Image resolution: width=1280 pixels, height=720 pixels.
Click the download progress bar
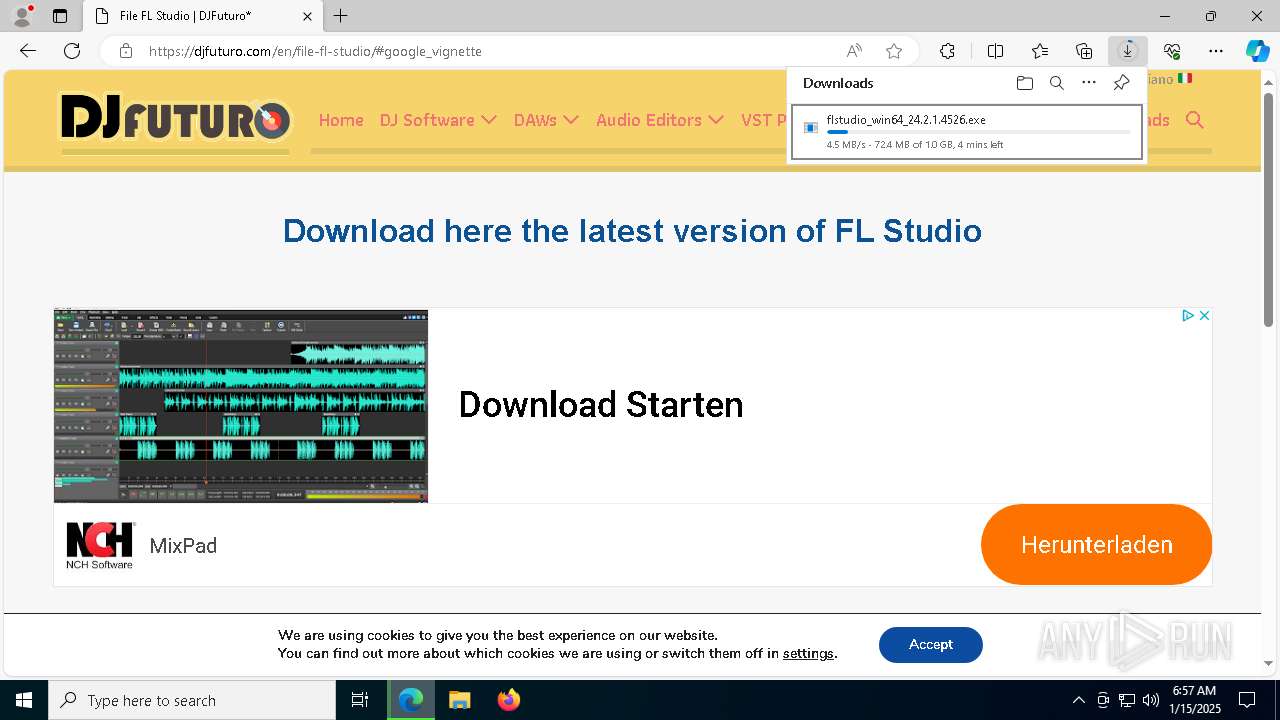coord(978,132)
